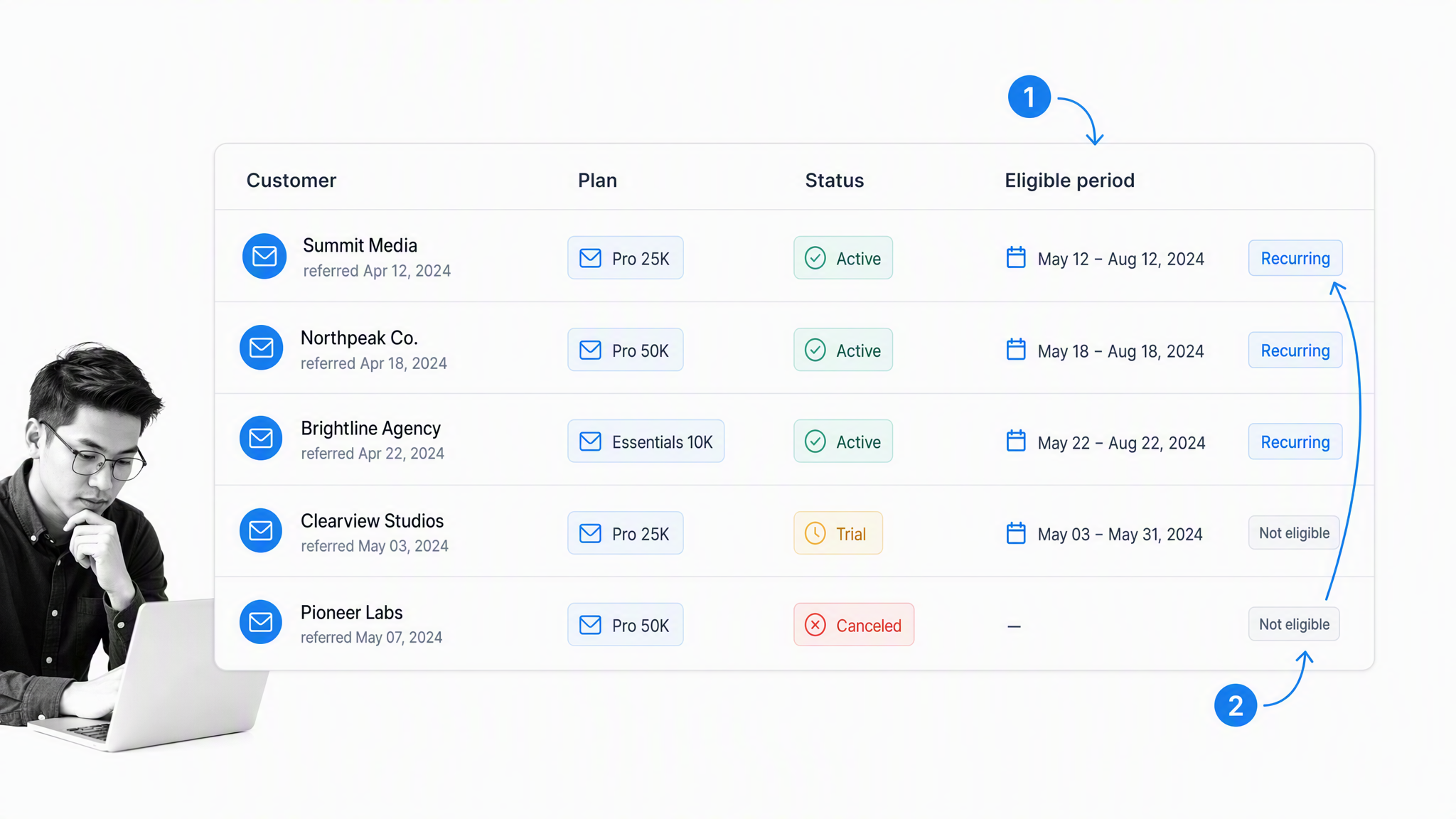Click the calendar icon in Northpeak Co.'s row

[1016, 349]
